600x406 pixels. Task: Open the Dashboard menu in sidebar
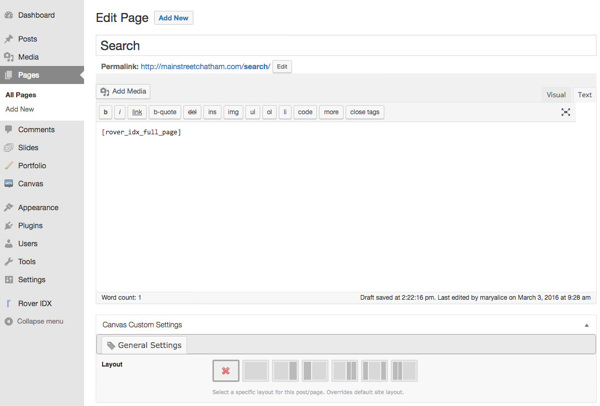coord(36,16)
